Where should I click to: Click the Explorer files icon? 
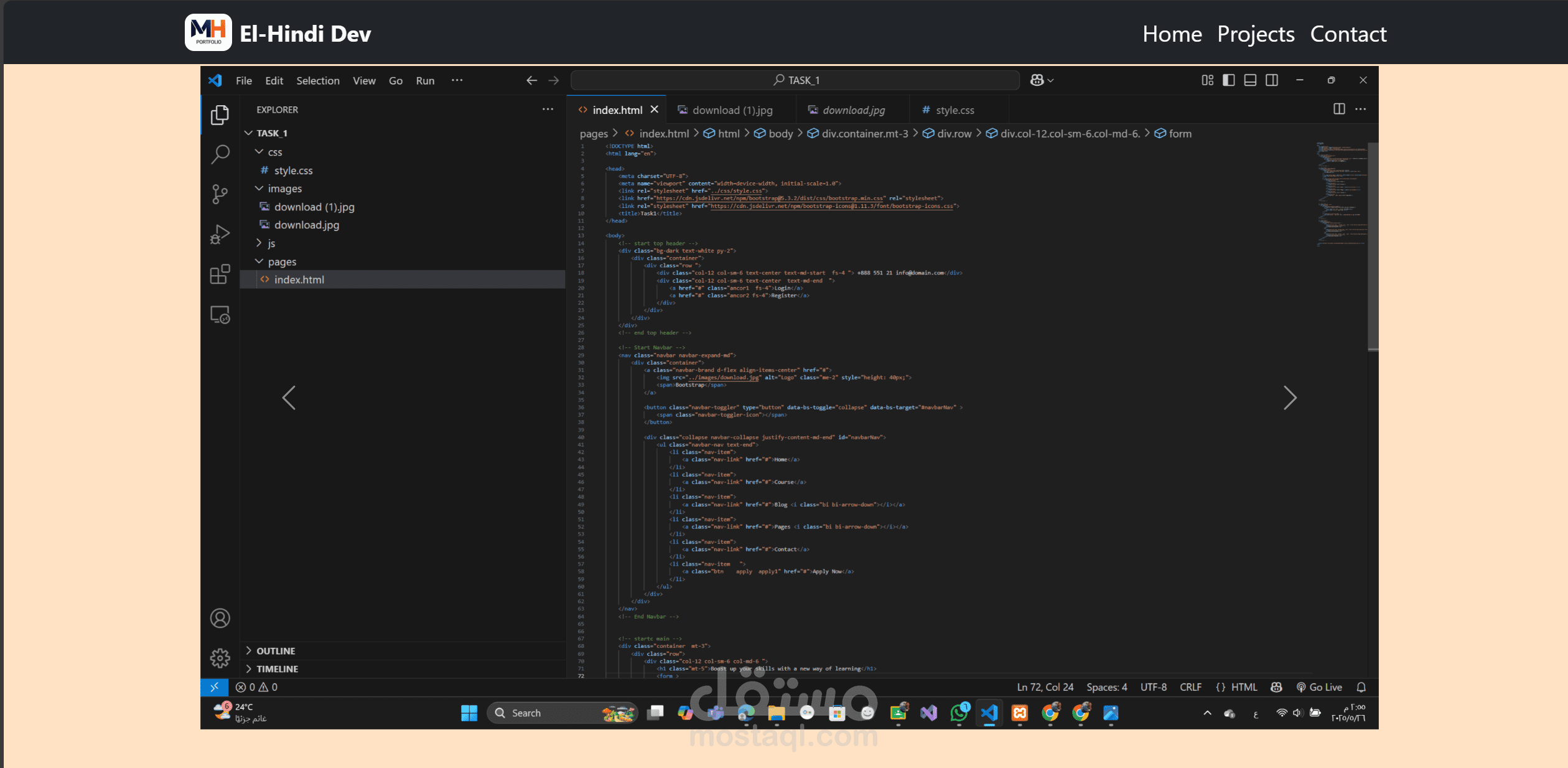[220, 115]
